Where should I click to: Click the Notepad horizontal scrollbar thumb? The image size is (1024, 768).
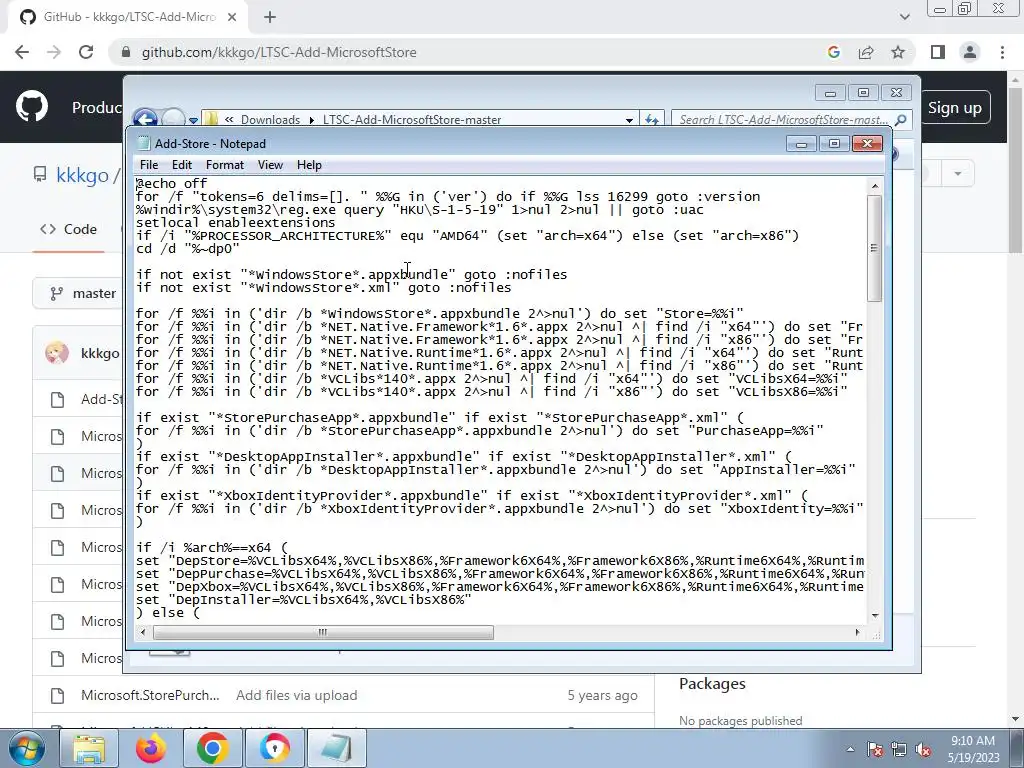coord(323,632)
